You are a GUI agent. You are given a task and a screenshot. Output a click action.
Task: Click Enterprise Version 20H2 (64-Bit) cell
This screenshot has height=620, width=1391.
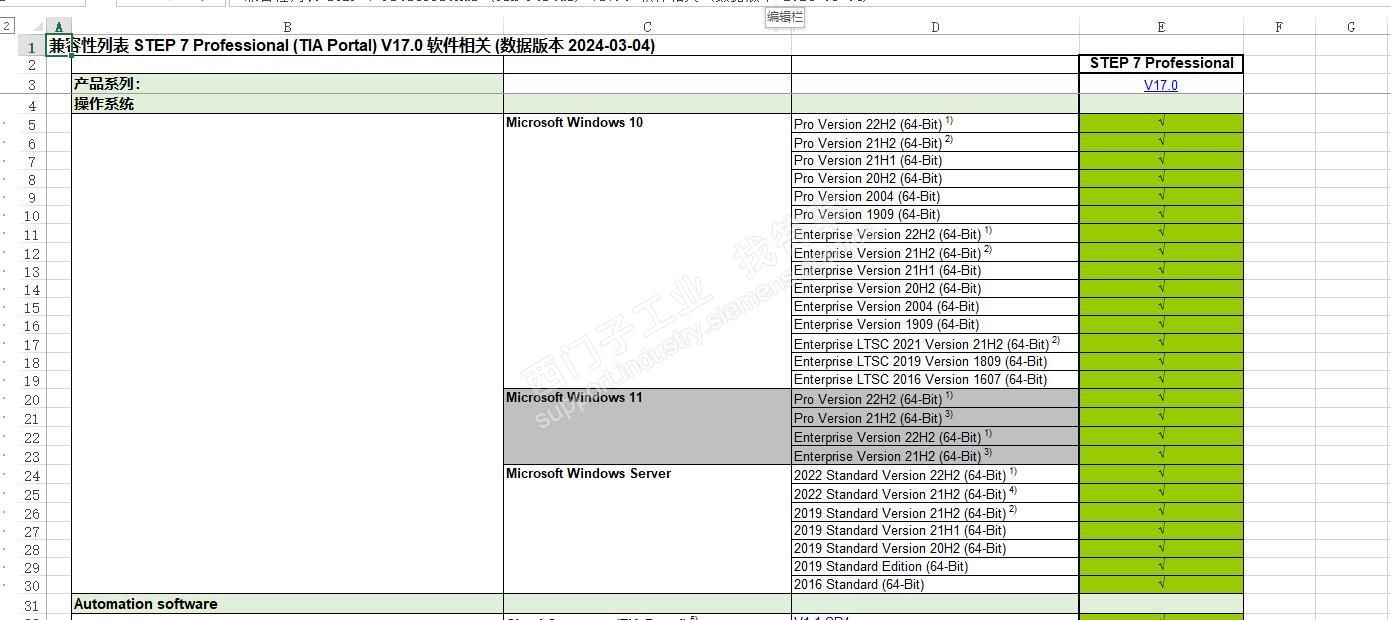(935, 289)
